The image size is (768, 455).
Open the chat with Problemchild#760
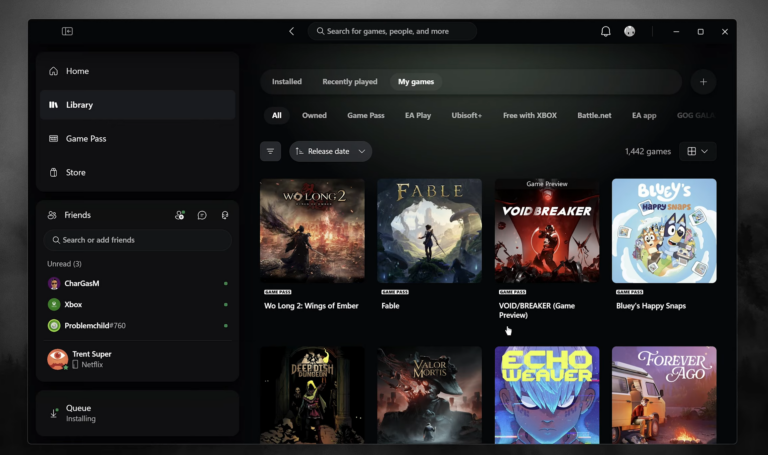coord(138,326)
